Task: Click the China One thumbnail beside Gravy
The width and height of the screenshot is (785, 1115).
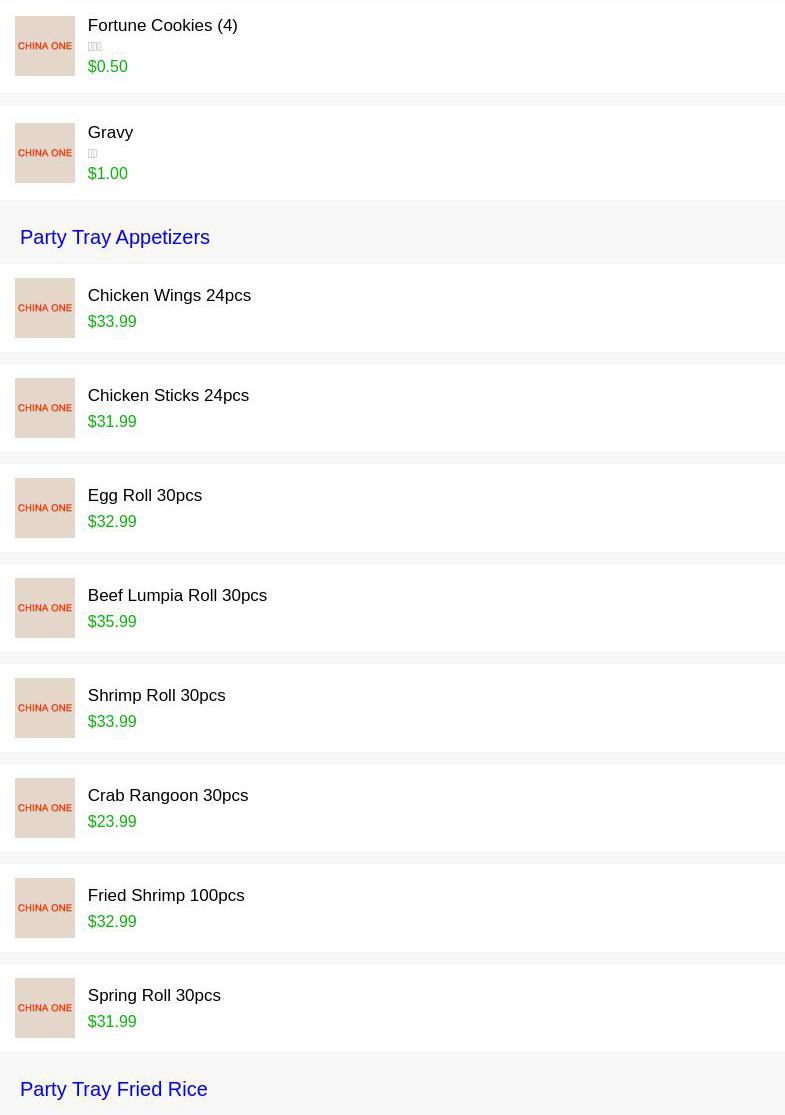Action: 45,153
